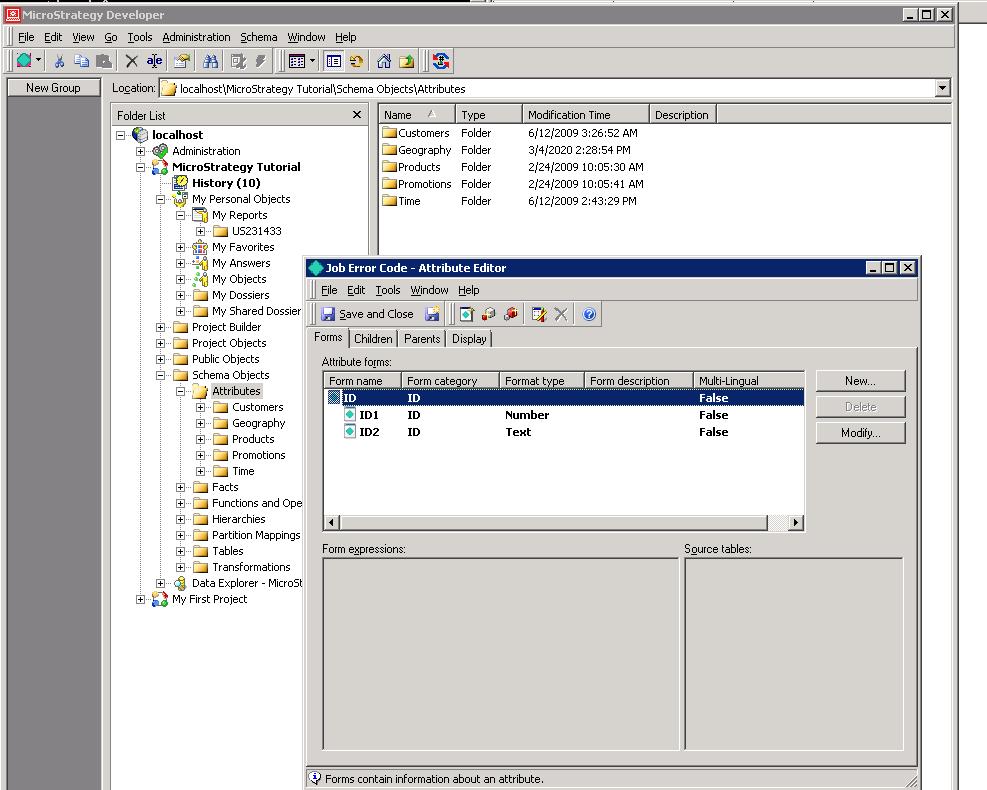Click the New Attribute Form icon
Viewport: 987px width, 790px height.
(466, 313)
